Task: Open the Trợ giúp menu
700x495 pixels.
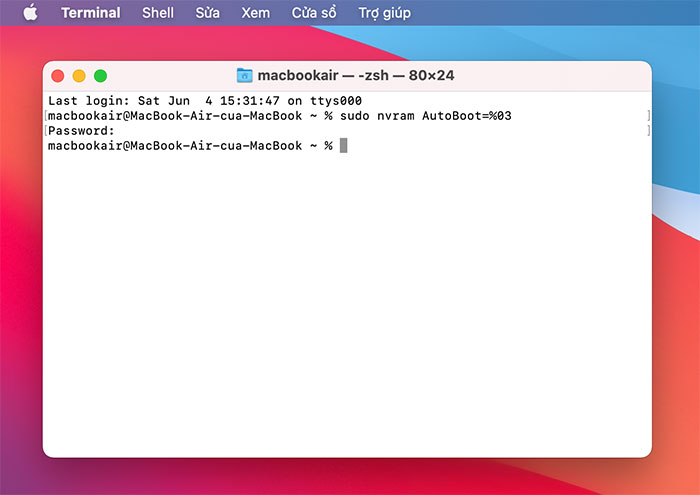Action: tap(384, 13)
